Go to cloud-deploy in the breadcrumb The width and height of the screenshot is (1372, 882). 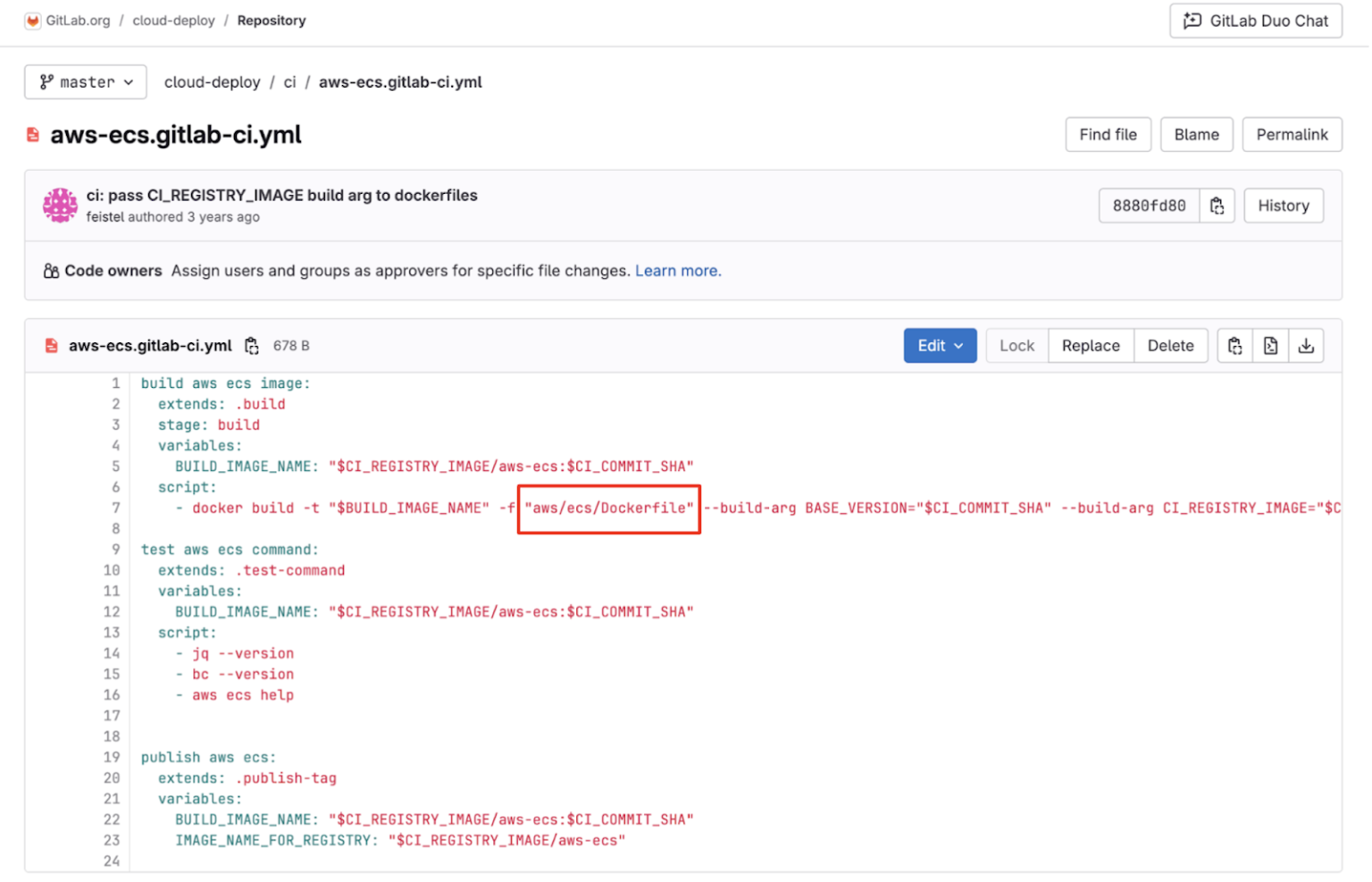(x=212, y=81)
